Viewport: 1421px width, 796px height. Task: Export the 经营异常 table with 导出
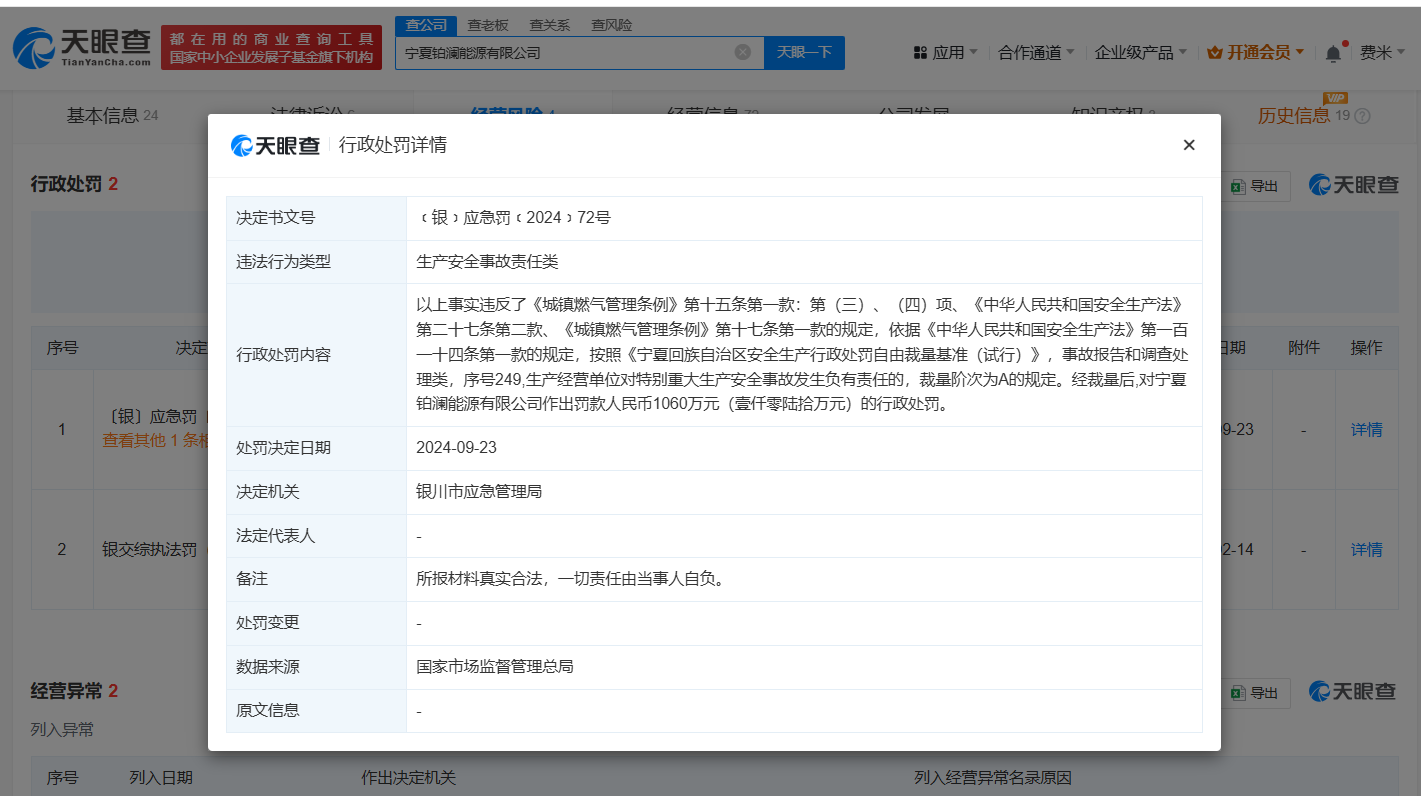point(1255,693)
